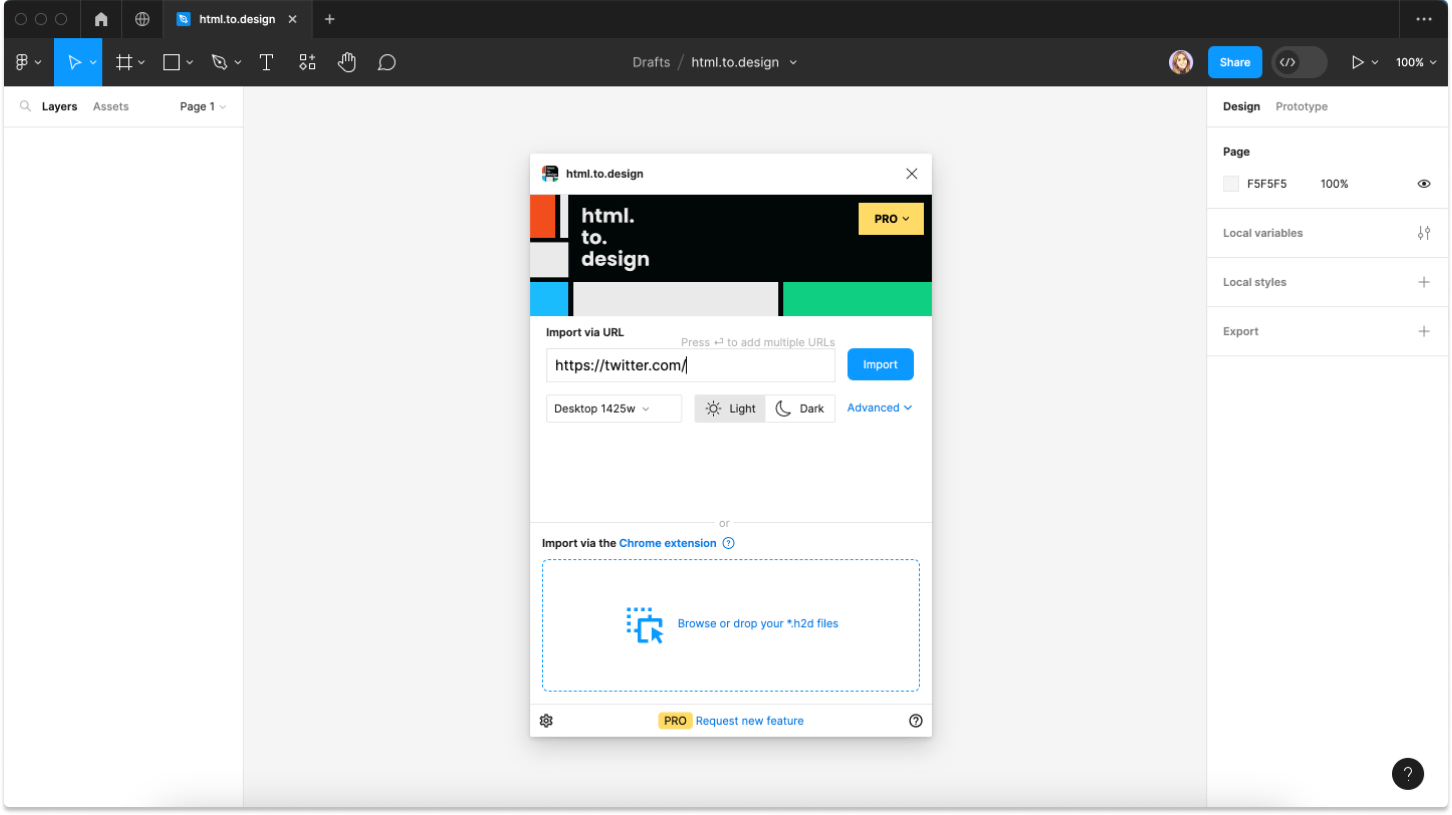The height and width of the screenshot is (815, 1452).
Task: Open plugin settings gear icon
Action: (x=546, y=720)
